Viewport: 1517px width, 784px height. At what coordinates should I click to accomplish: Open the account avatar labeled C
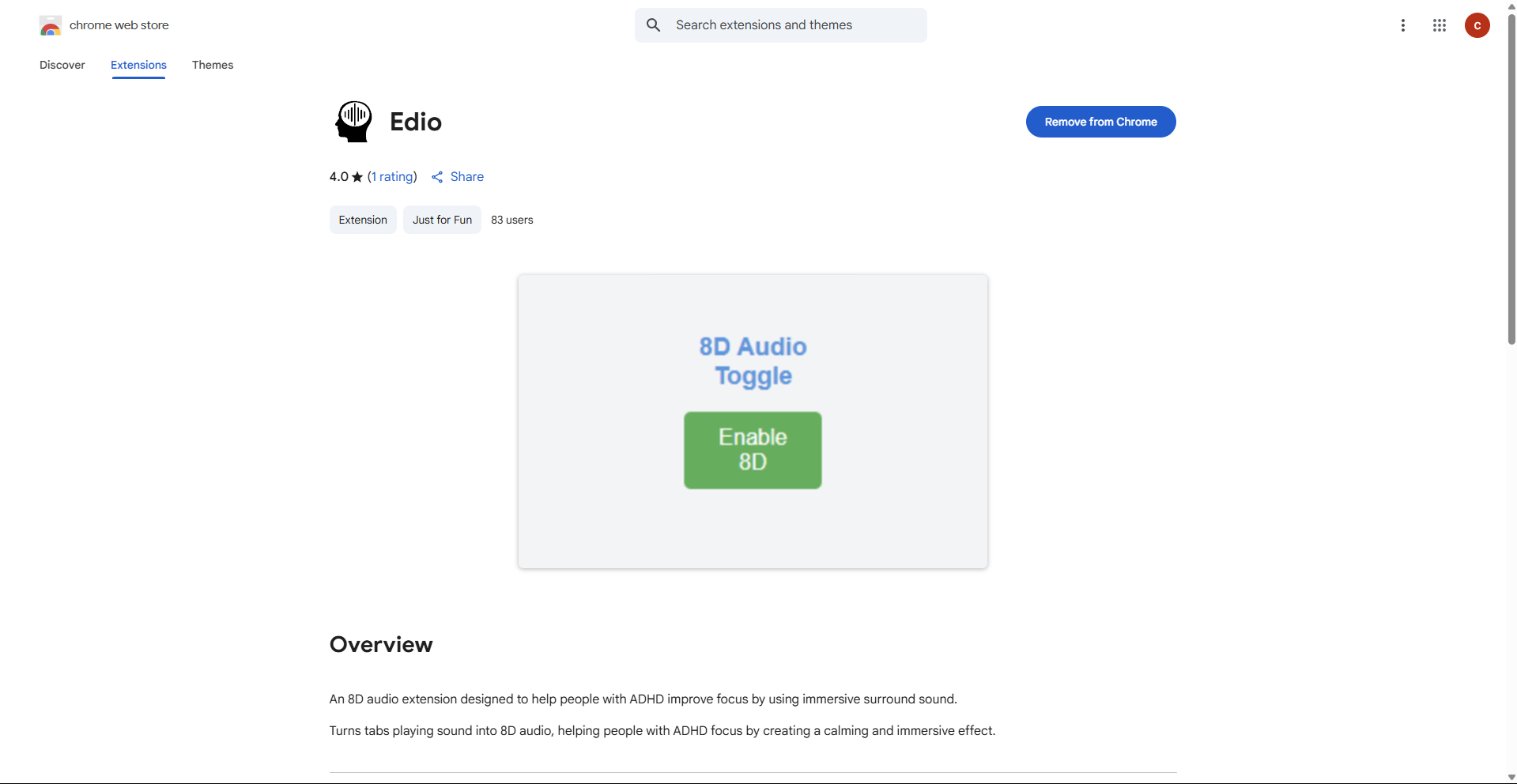[x=1477, y=25]
